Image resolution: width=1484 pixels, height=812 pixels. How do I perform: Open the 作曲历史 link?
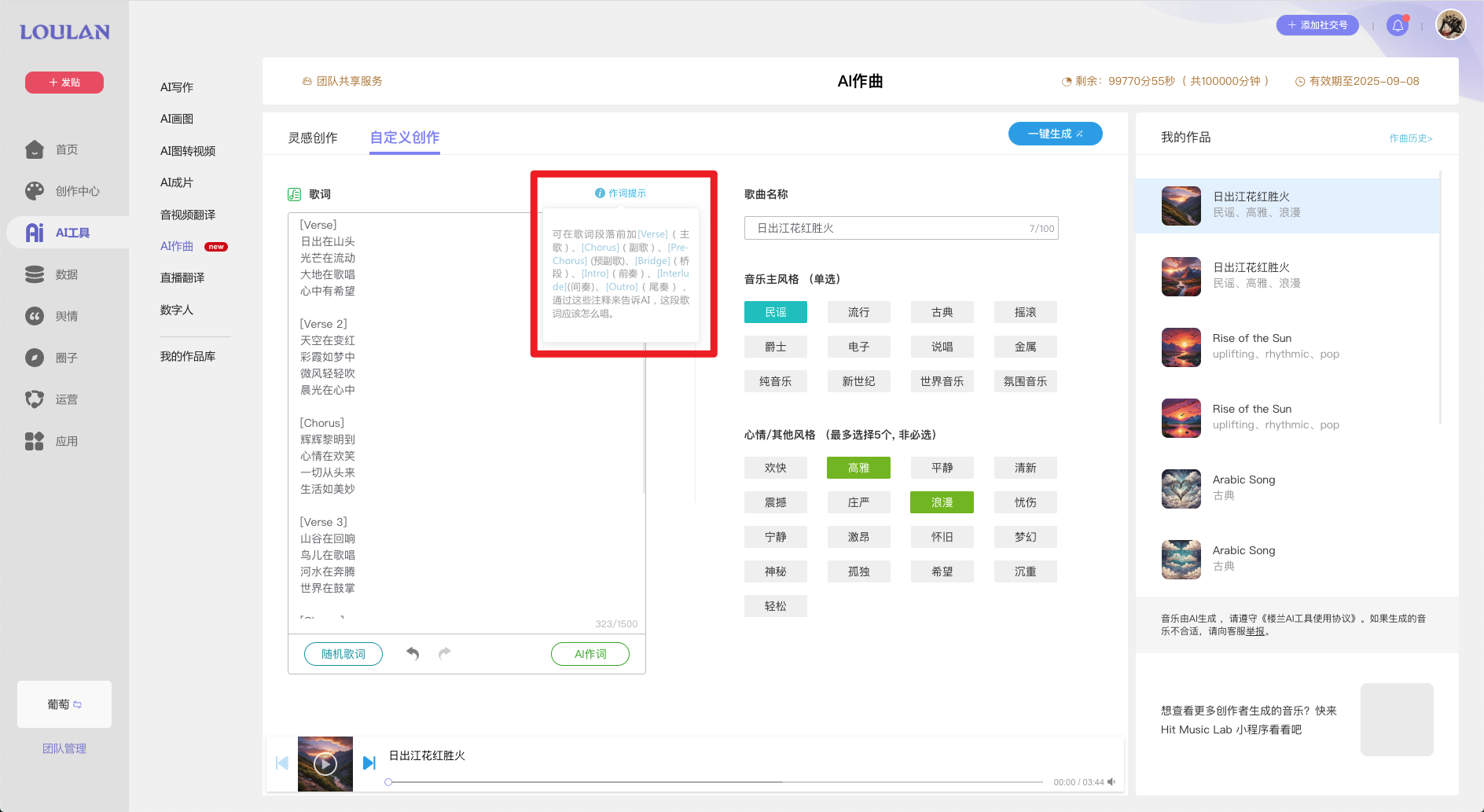click(1409, 138)
